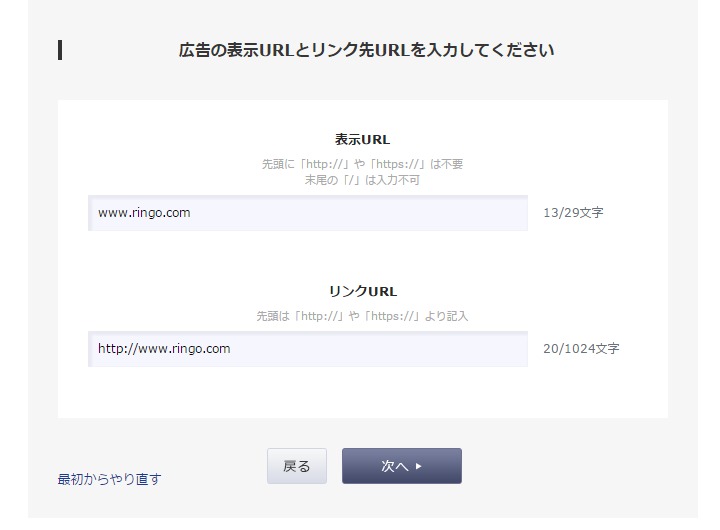This screenshot has width=720, height=530.
Task: Click the 表示URL input field
Action: point(308,213)
